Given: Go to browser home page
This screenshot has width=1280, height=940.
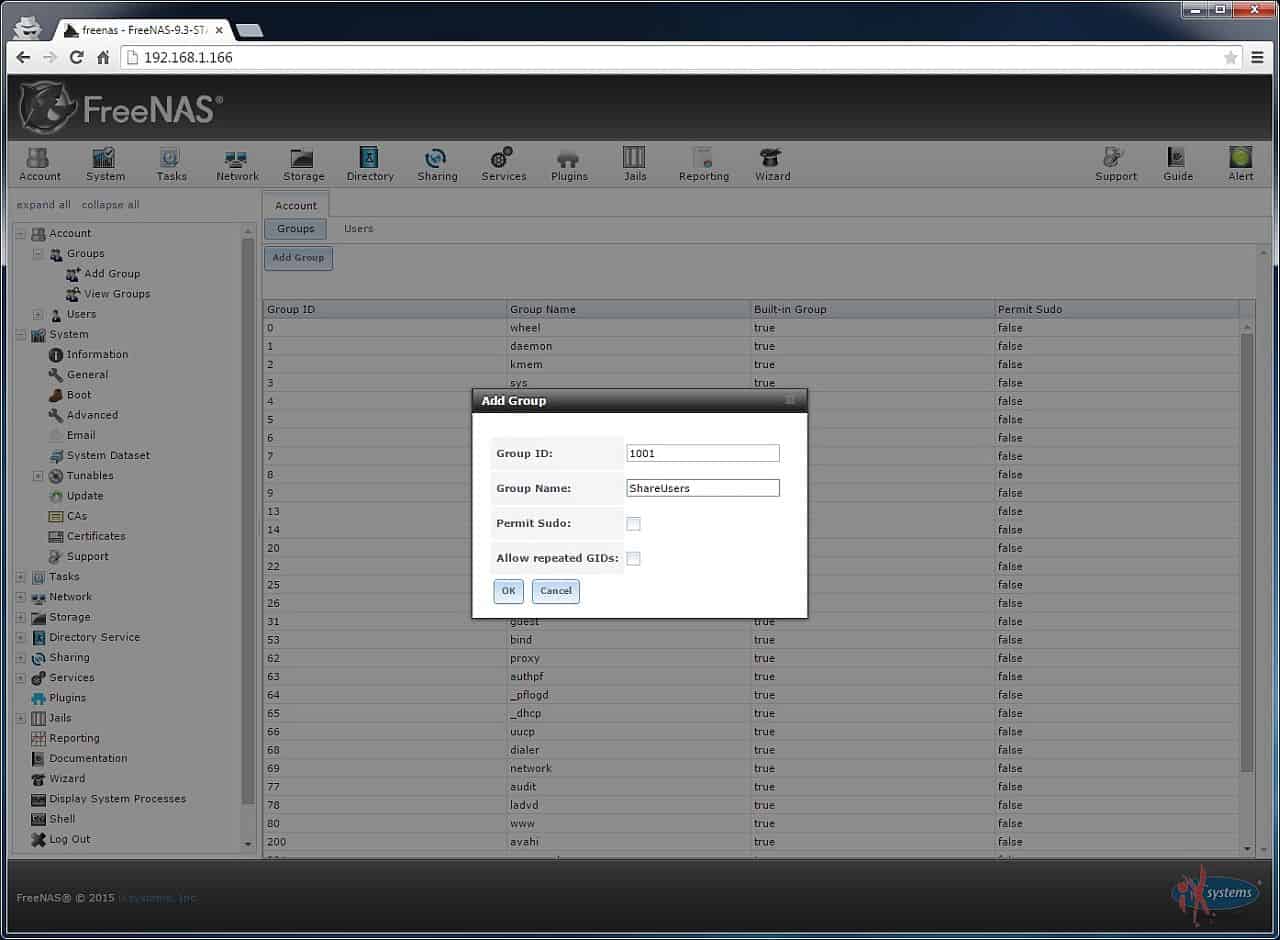Looking at the screenshot, I should [103, 58].
